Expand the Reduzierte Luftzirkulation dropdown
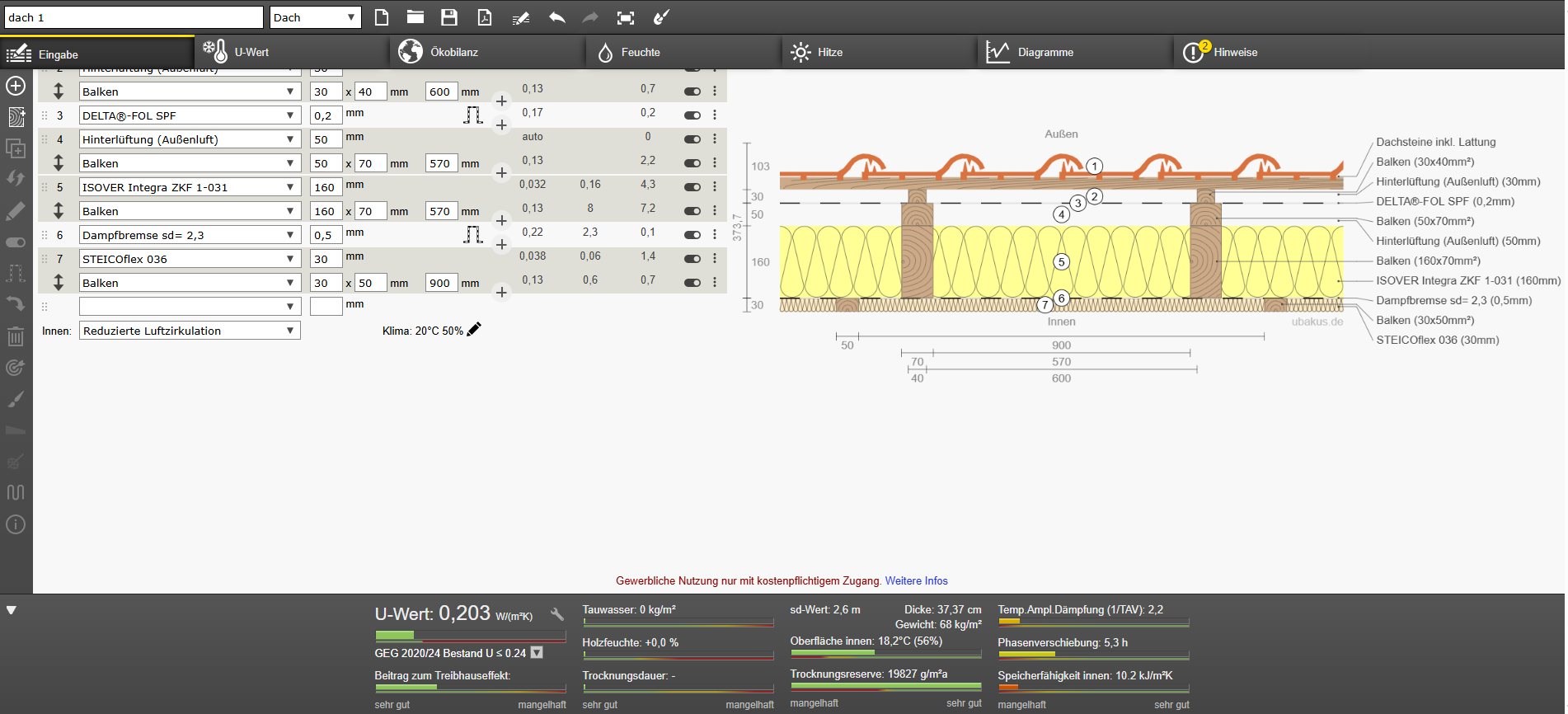The image size is (1568, 714). point(189,331)
